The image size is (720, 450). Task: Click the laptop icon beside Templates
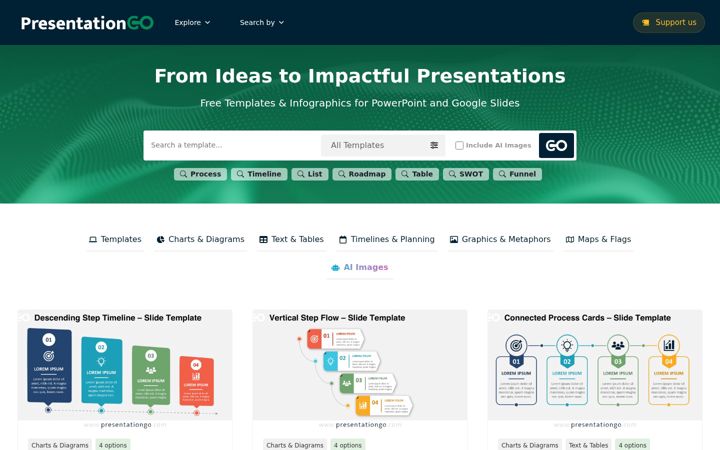point(93,240)
